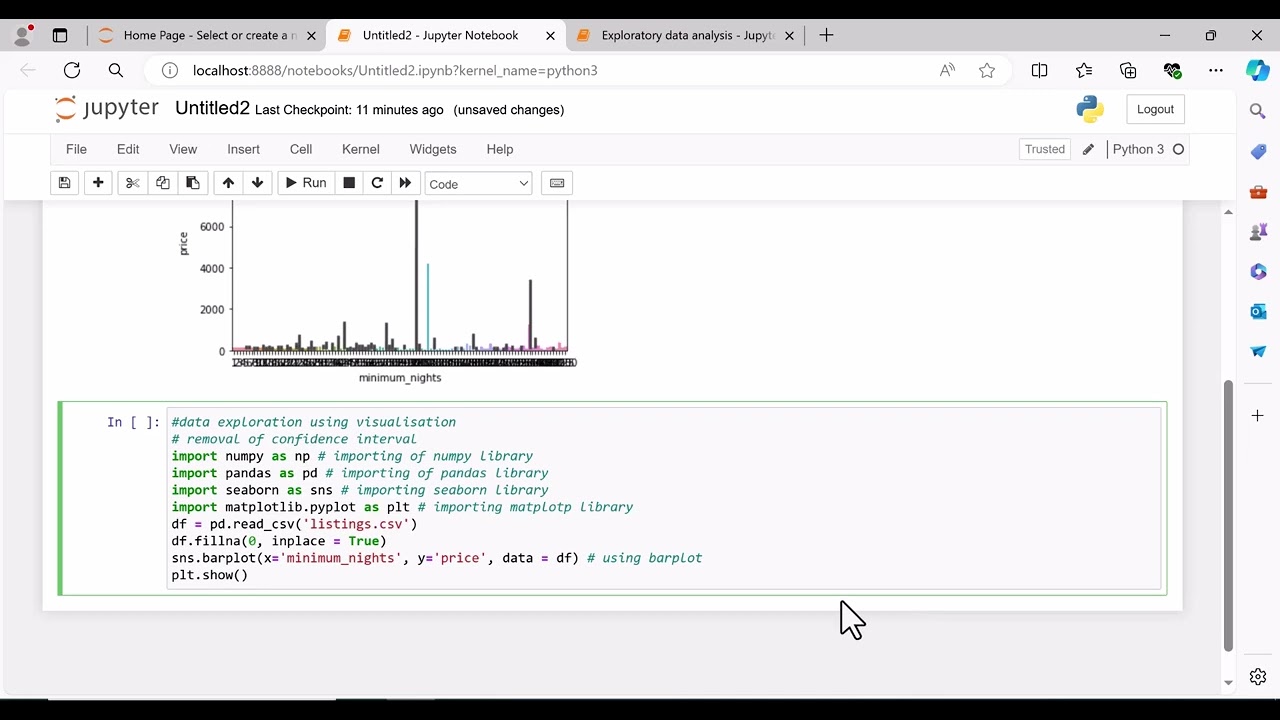Open Outlook in the sidebar
Screen dimensions: 1280x720
(x=1258, y=311)
